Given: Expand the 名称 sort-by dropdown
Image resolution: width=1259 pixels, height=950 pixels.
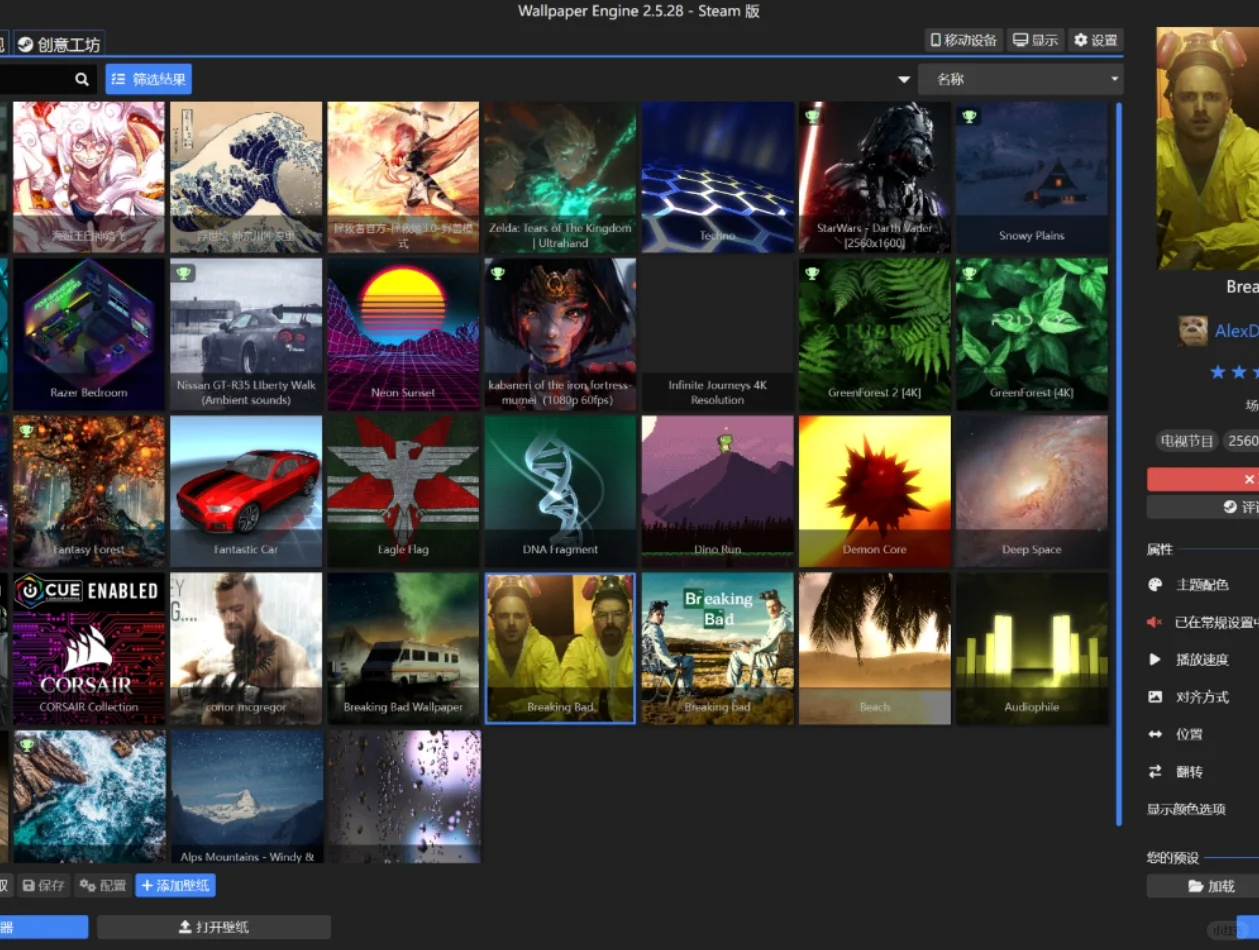Looking at the screenshot, I should [1021, 79].
